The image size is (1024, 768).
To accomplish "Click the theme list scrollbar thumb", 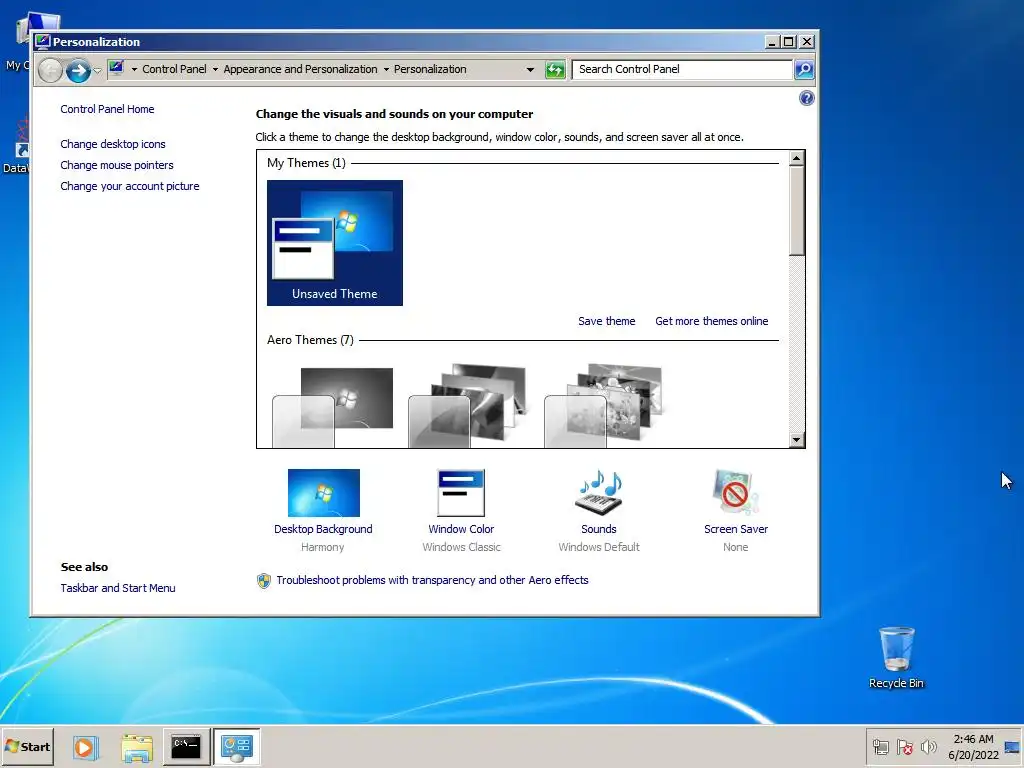I will [x=796, y=211].
